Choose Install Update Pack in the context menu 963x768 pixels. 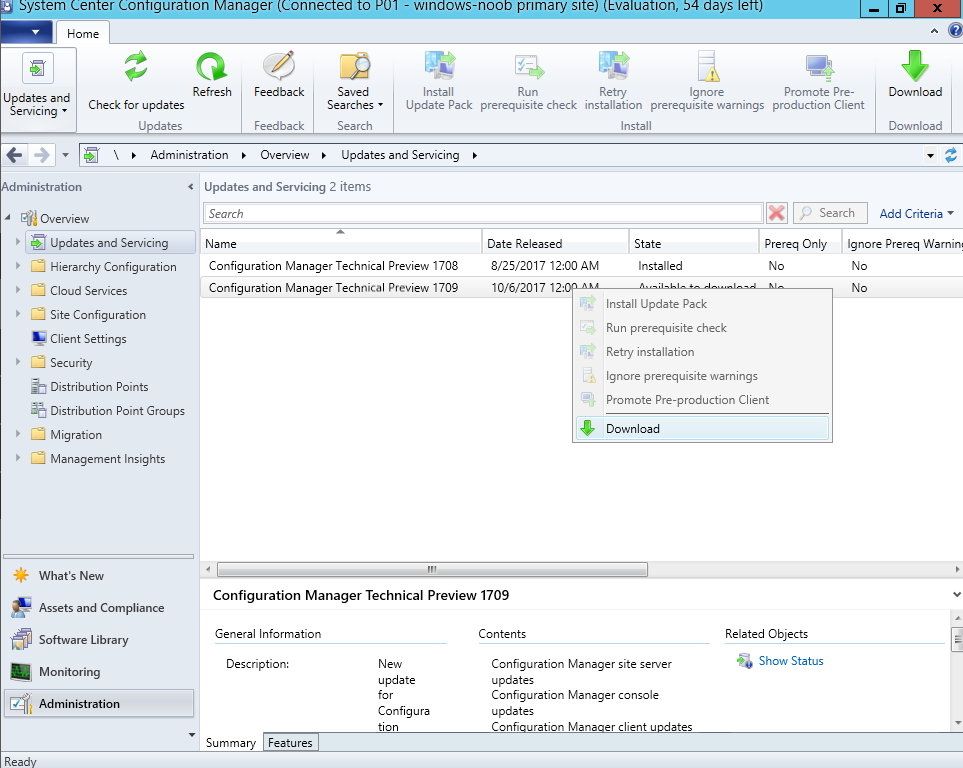click(x=702, y=304)
